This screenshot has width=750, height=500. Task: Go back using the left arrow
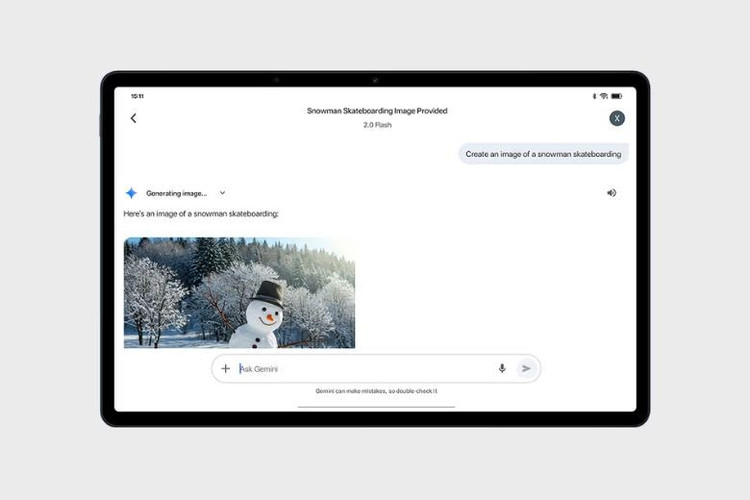click(x=133, y=118)
